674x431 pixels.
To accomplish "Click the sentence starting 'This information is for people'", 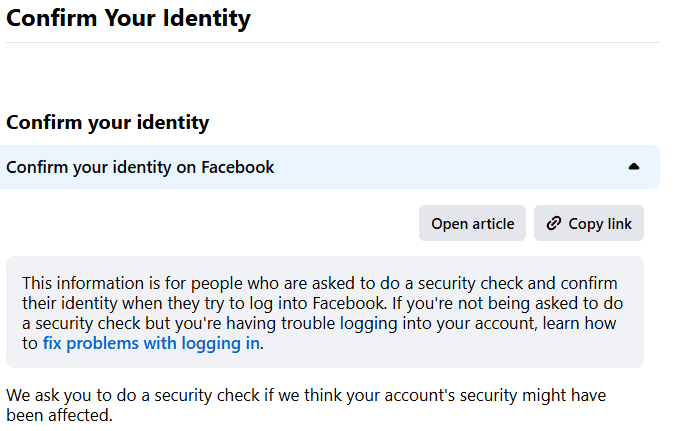I will (x=320, y=293).
